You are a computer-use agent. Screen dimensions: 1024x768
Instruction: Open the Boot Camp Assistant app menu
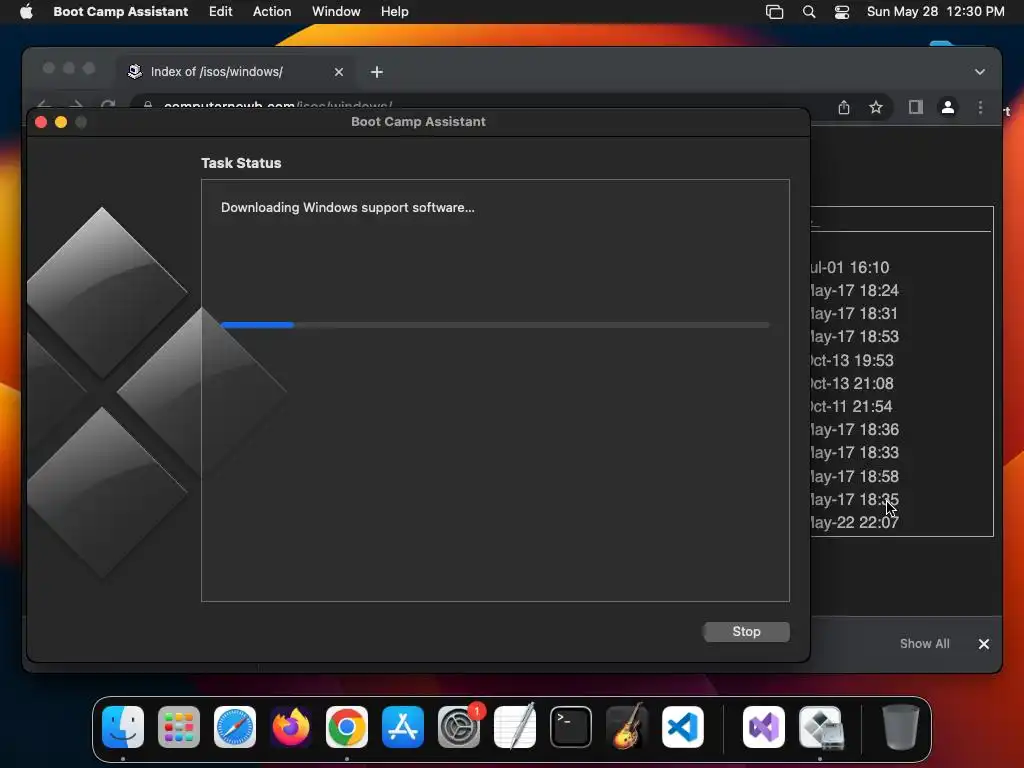[120, 11]
